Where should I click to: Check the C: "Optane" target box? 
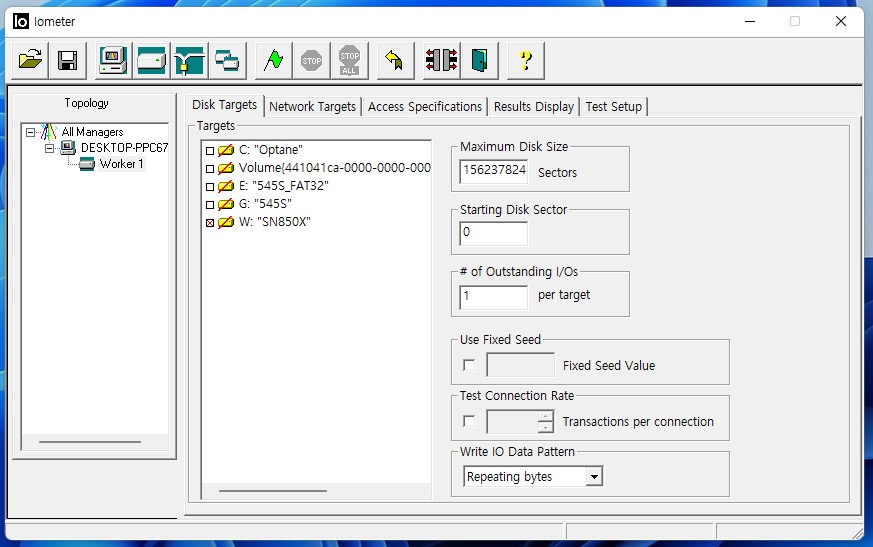210,150
